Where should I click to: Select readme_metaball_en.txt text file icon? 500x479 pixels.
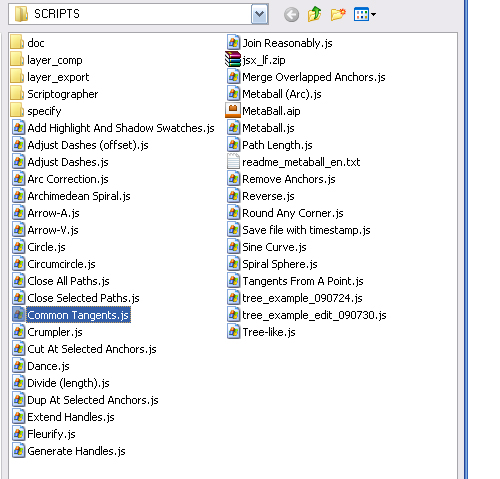(x=233, y=162)
